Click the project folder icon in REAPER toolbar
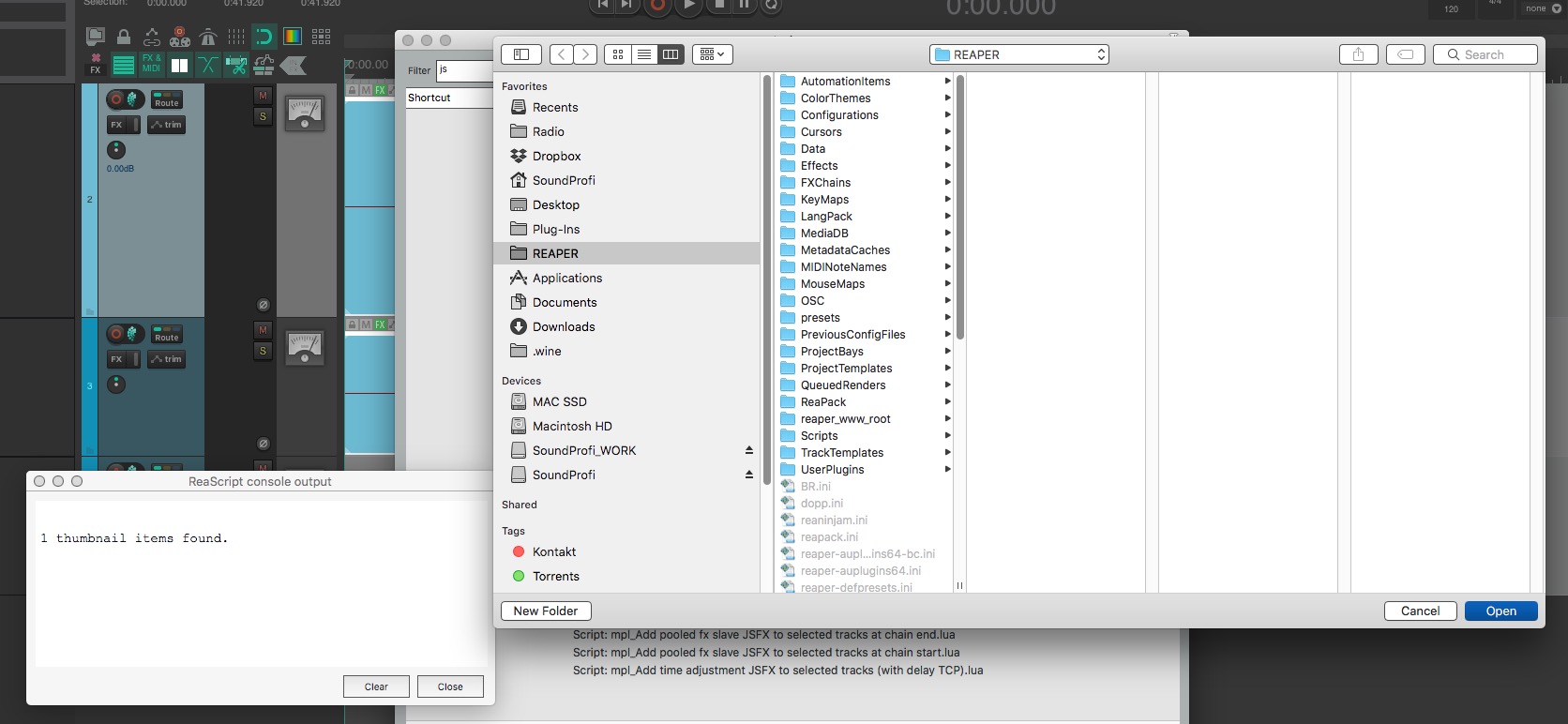Image resolution: width=1568 pixels, height=724 pixels. [x=95, y=37]
